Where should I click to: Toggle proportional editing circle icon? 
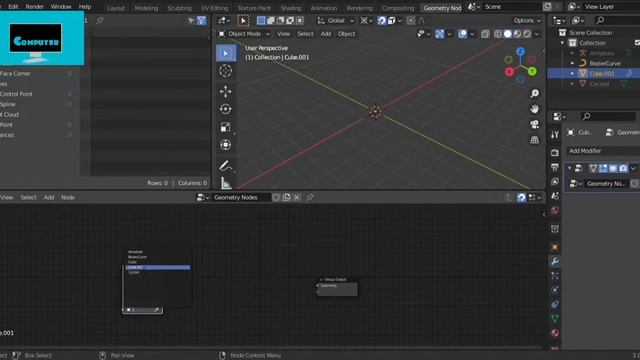click(411, 20)
